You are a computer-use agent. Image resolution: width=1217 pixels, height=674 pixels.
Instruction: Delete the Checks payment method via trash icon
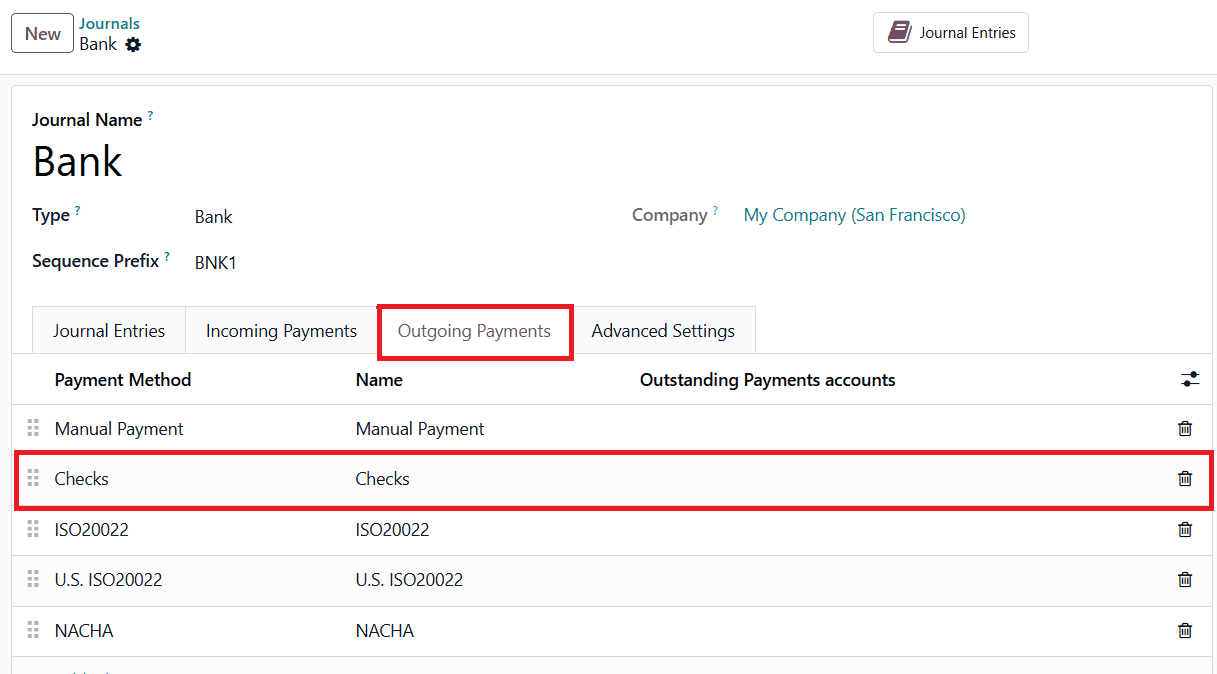(x=1185, y=479)
